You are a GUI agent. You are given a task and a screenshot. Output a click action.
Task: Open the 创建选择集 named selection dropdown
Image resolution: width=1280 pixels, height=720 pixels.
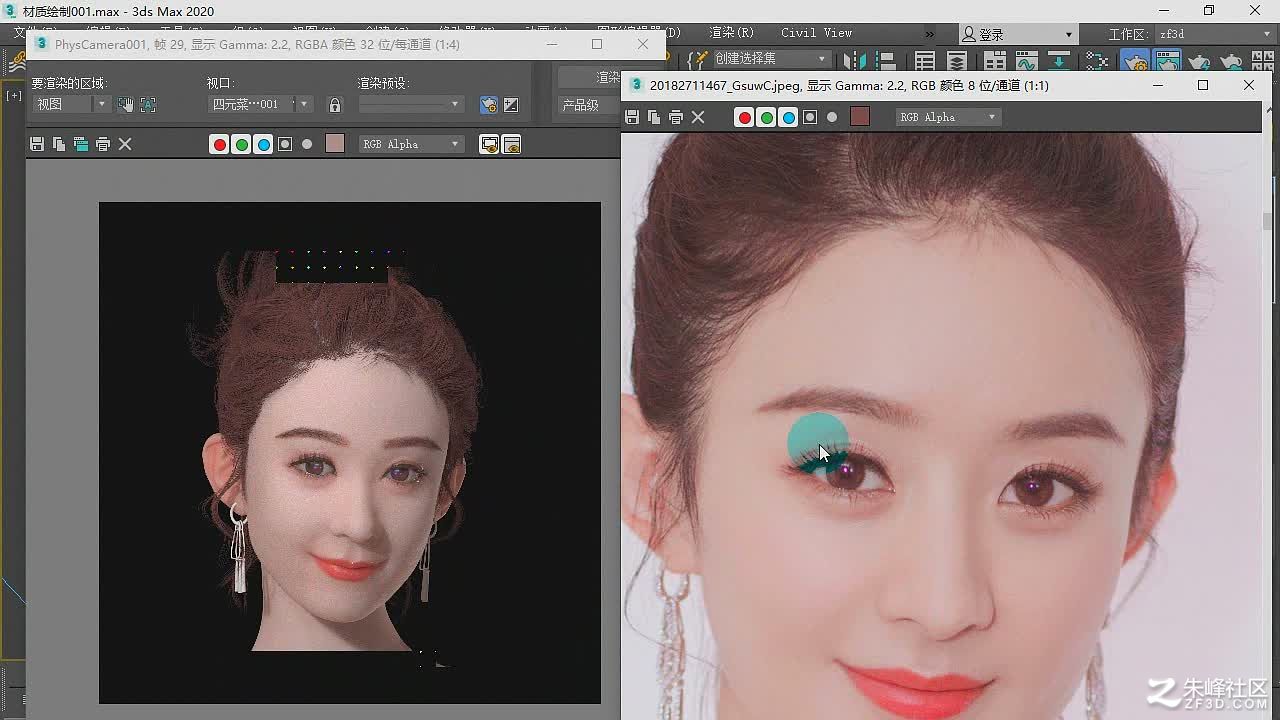[771, 59]
